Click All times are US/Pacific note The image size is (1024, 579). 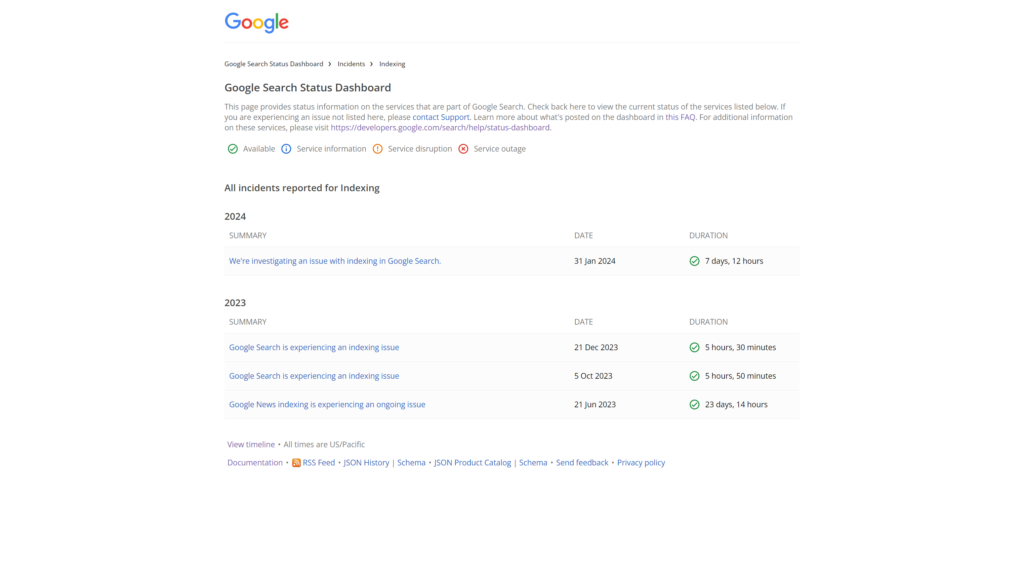324,445
